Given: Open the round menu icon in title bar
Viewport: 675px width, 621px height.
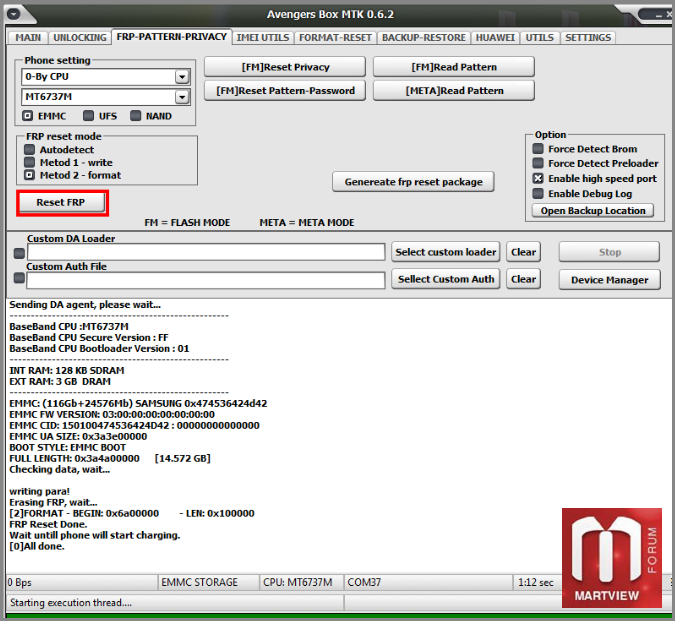Looking at the screenshot, I should [x=14, y=14].
